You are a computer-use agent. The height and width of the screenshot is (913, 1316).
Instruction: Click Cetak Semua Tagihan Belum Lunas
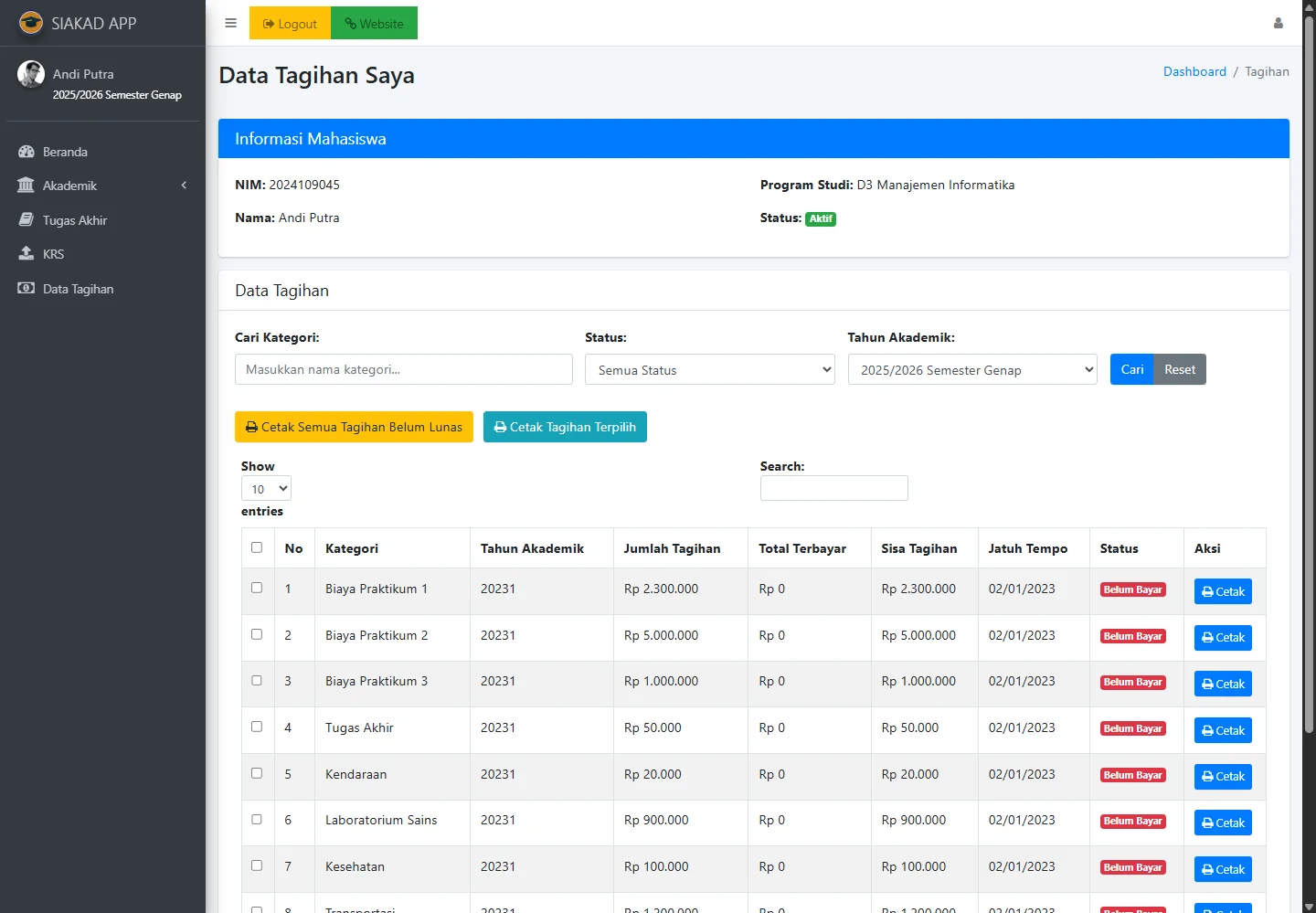click(354, 427)
